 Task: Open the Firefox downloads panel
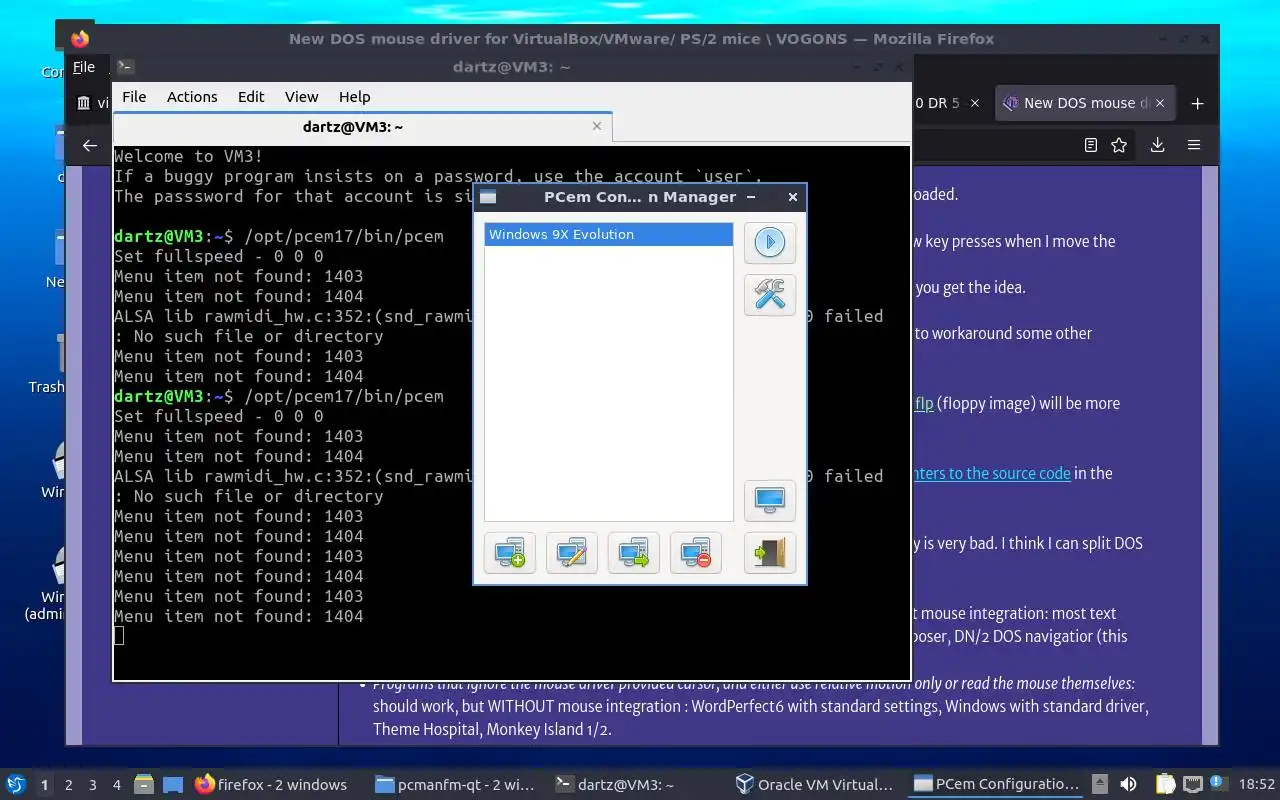pyautogui.click(x=1157, y=146)
